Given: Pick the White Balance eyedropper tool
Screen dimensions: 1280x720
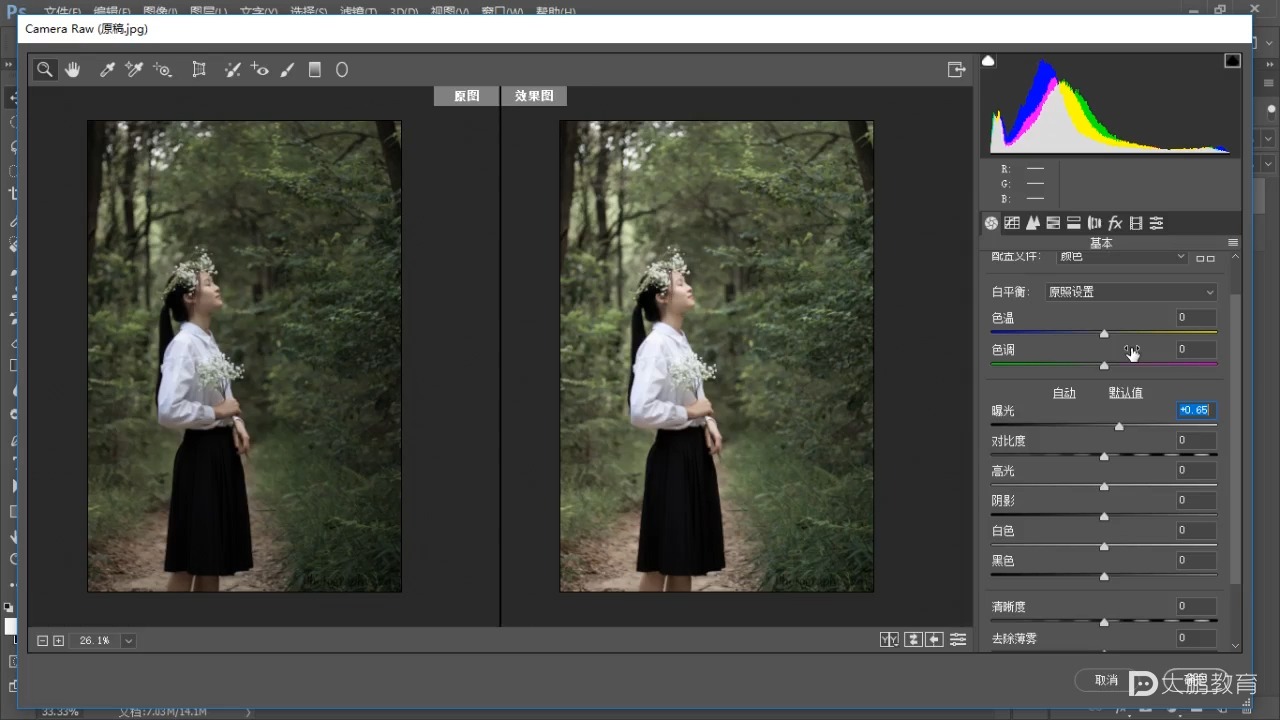Looking at the screenshot, I should pyautogui.click(x=107, y=70).
